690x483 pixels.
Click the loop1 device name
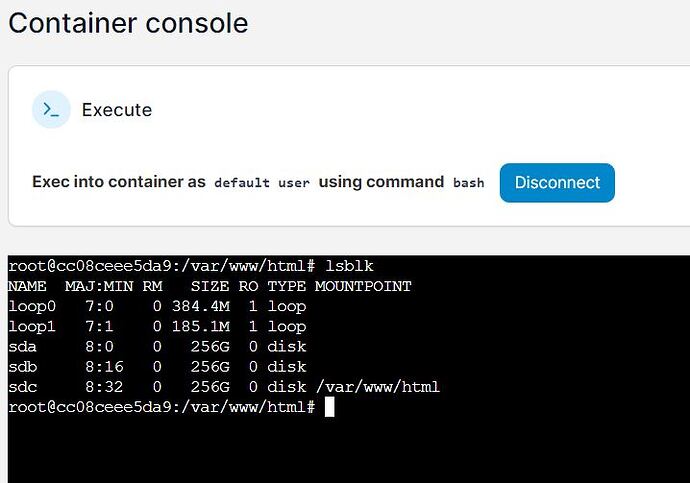click(x=32, y=327)
